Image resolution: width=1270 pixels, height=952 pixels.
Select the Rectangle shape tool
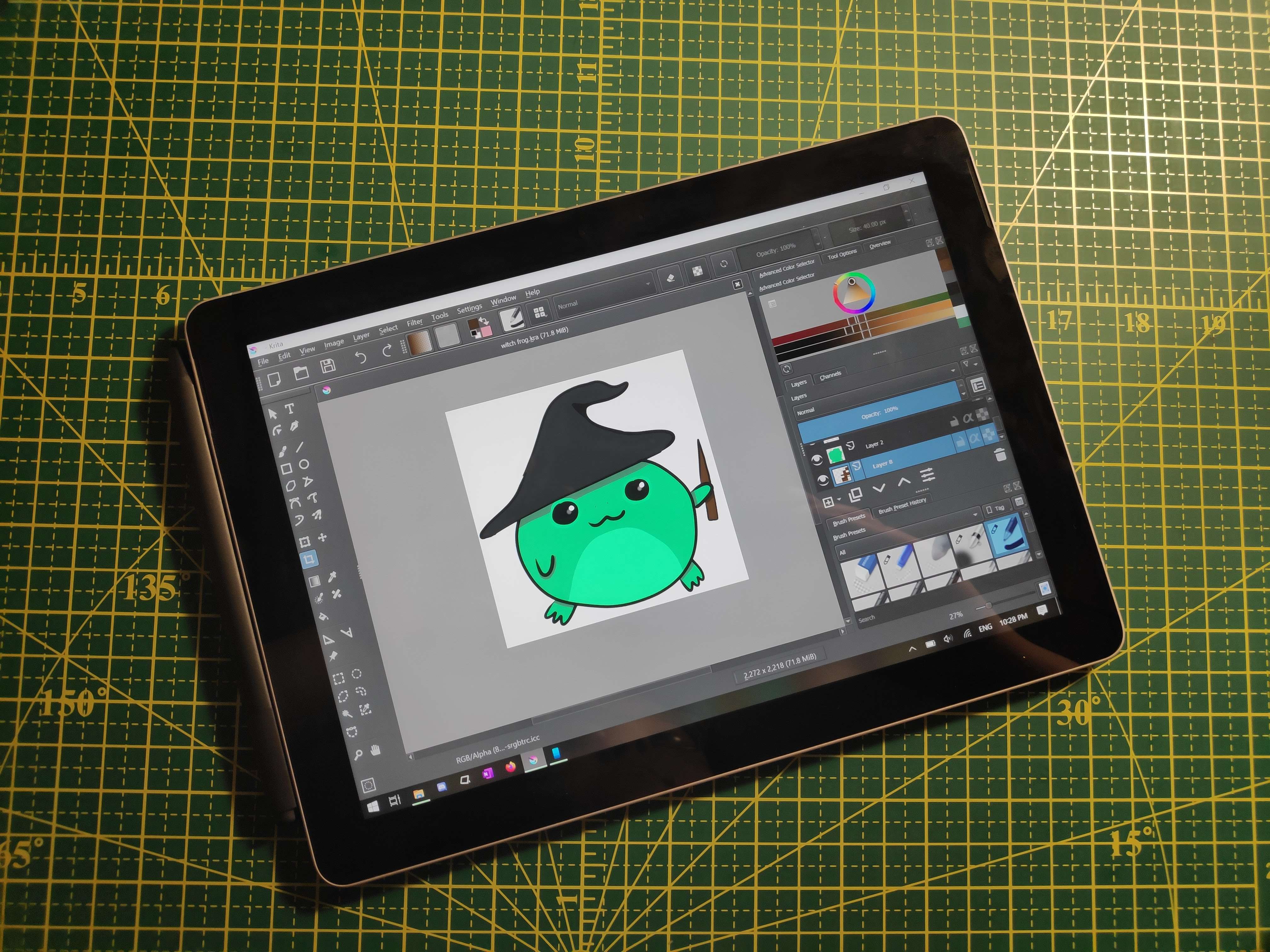tap(286, 469)
